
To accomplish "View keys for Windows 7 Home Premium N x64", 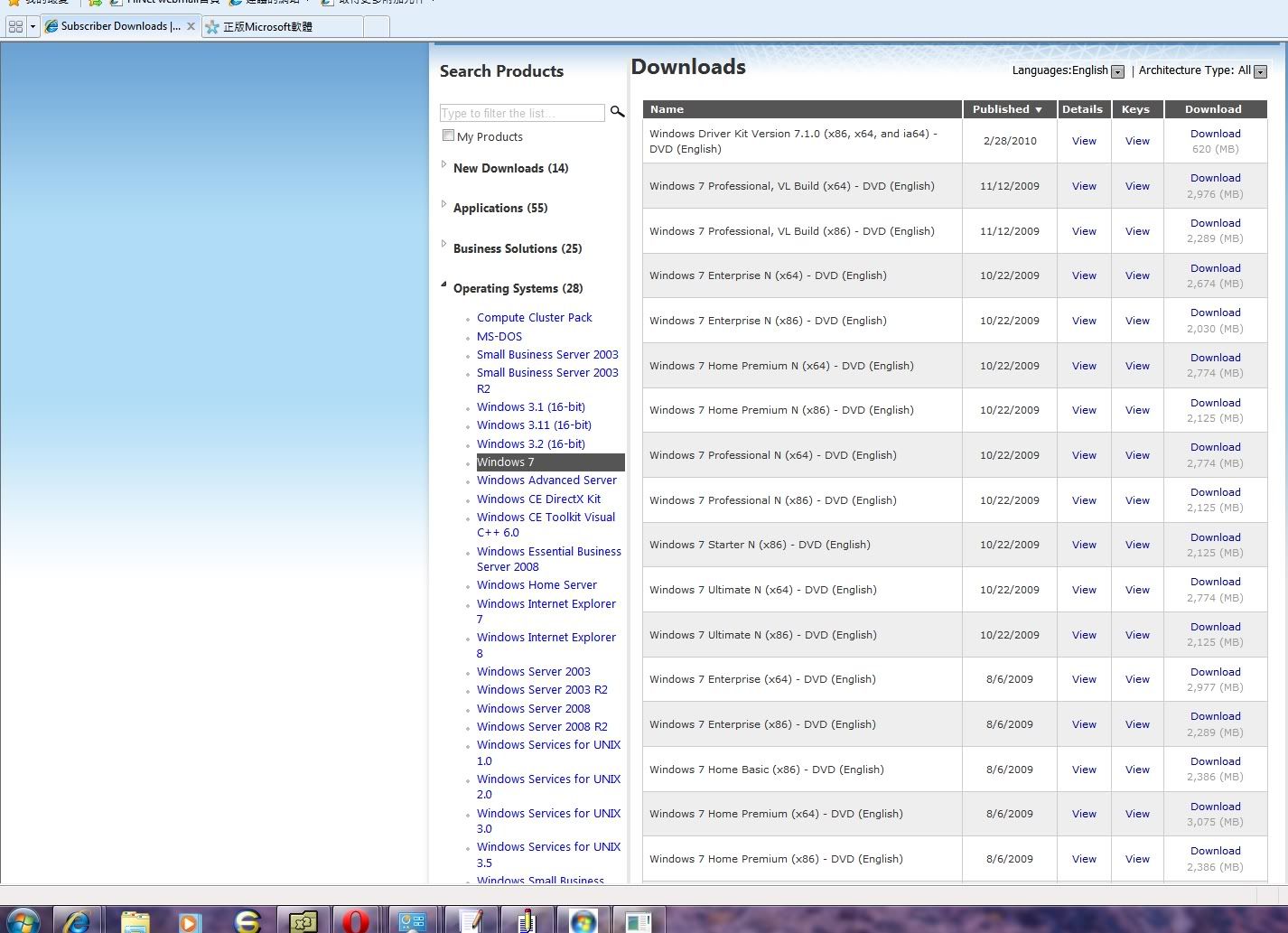I will [1137, 366].
